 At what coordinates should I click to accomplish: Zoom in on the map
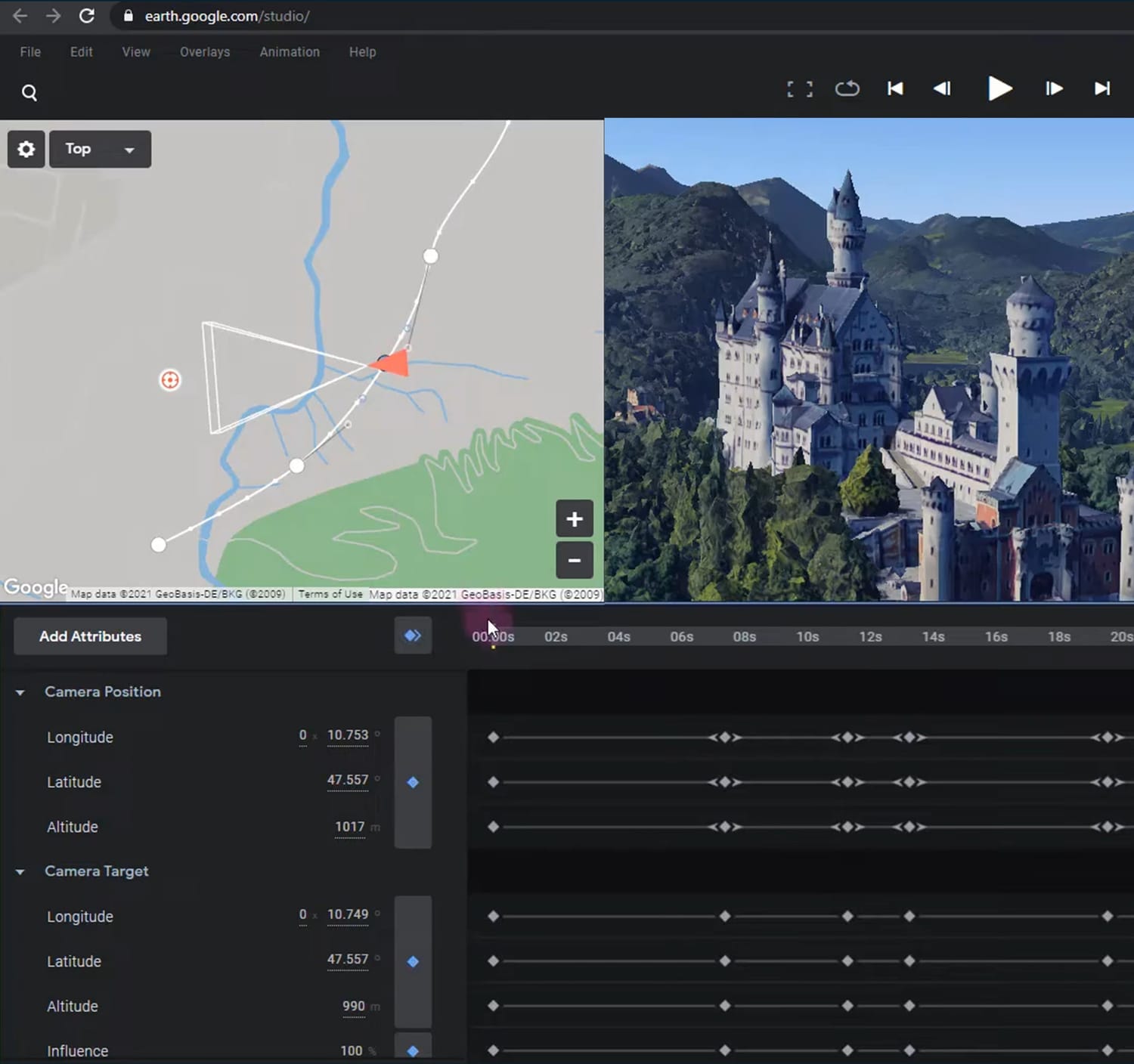click(x=574, y=519)
